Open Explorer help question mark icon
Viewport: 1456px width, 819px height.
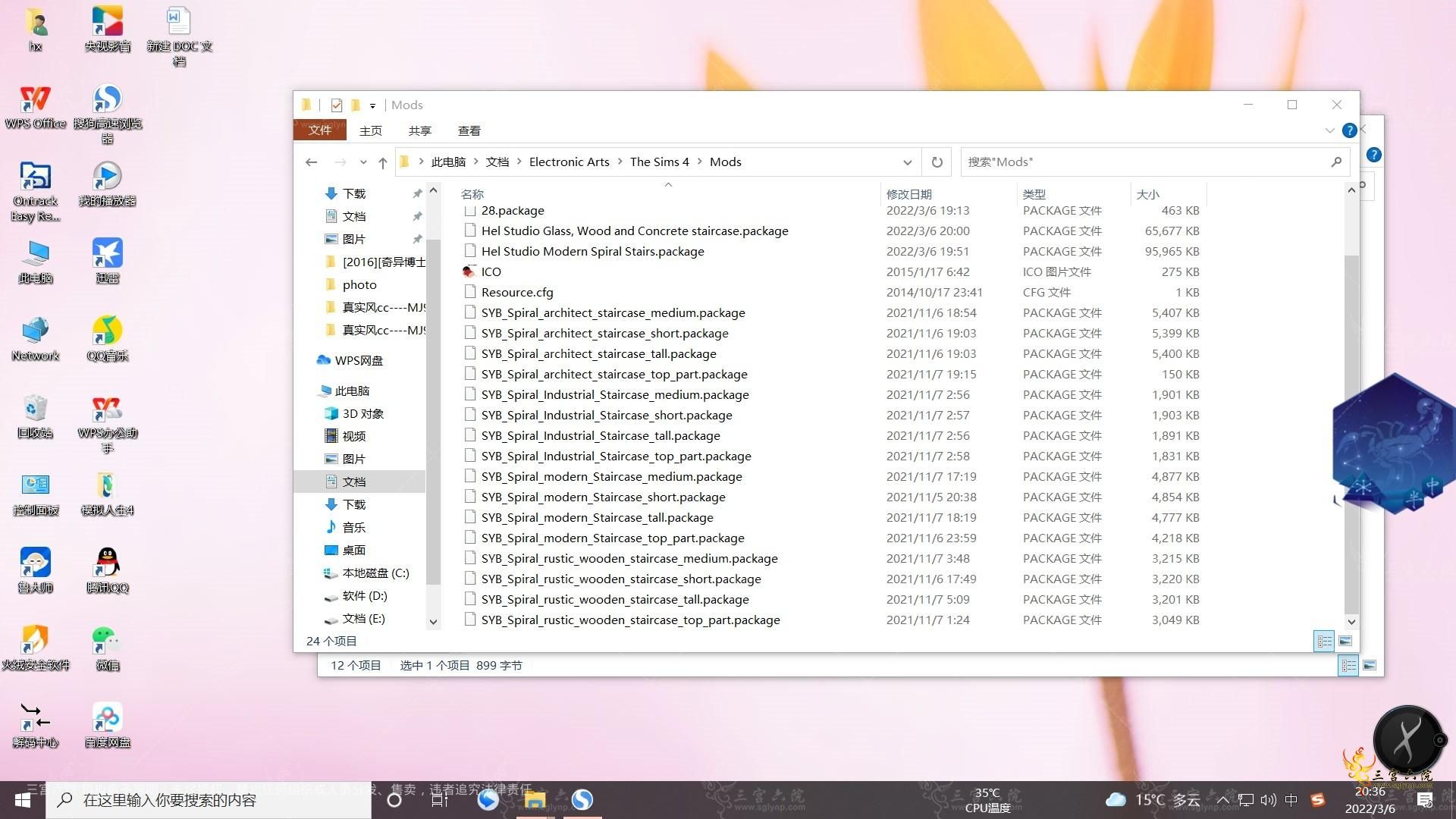1349,130
